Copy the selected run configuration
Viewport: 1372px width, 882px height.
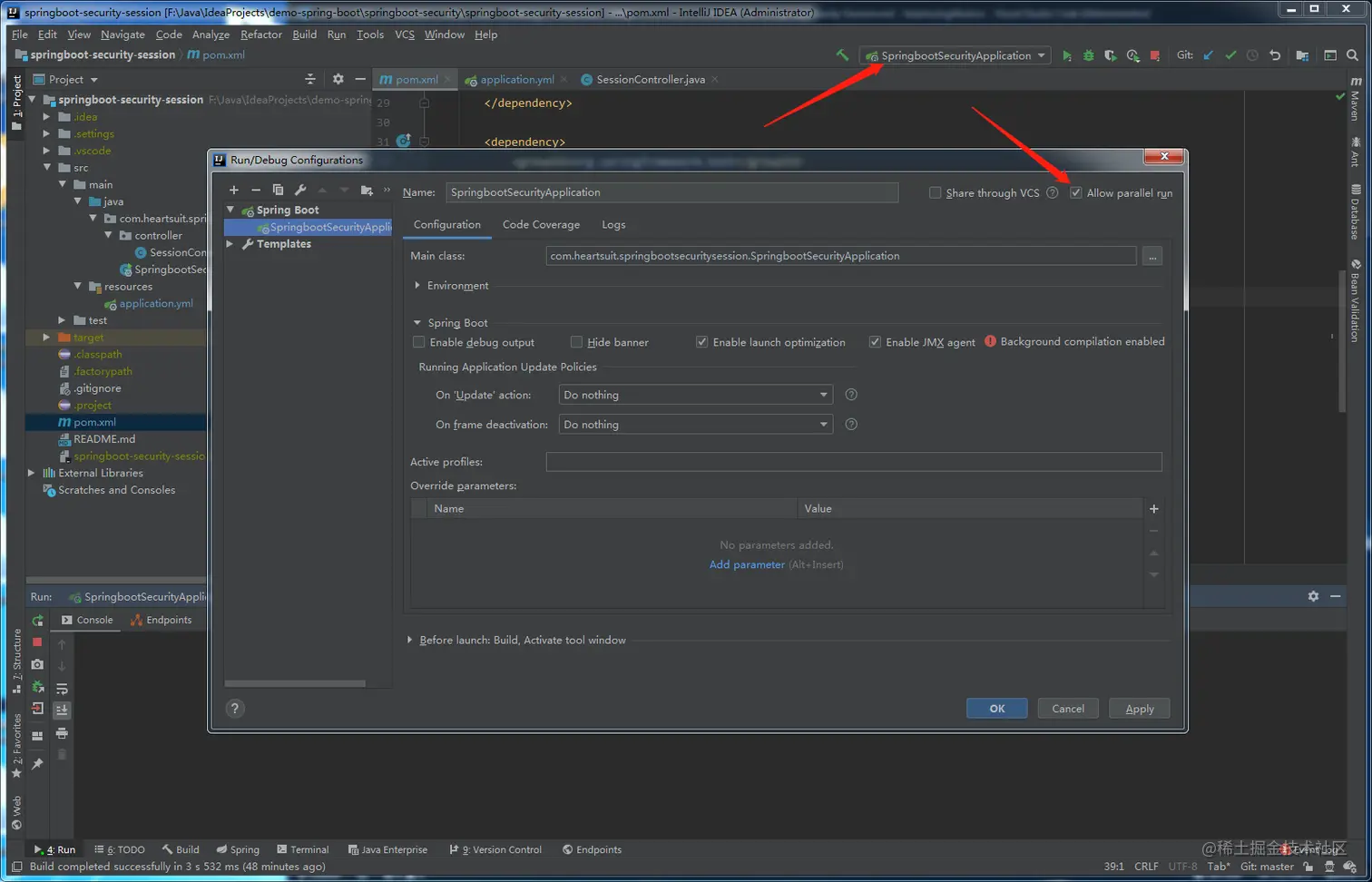tap(278, 190)
